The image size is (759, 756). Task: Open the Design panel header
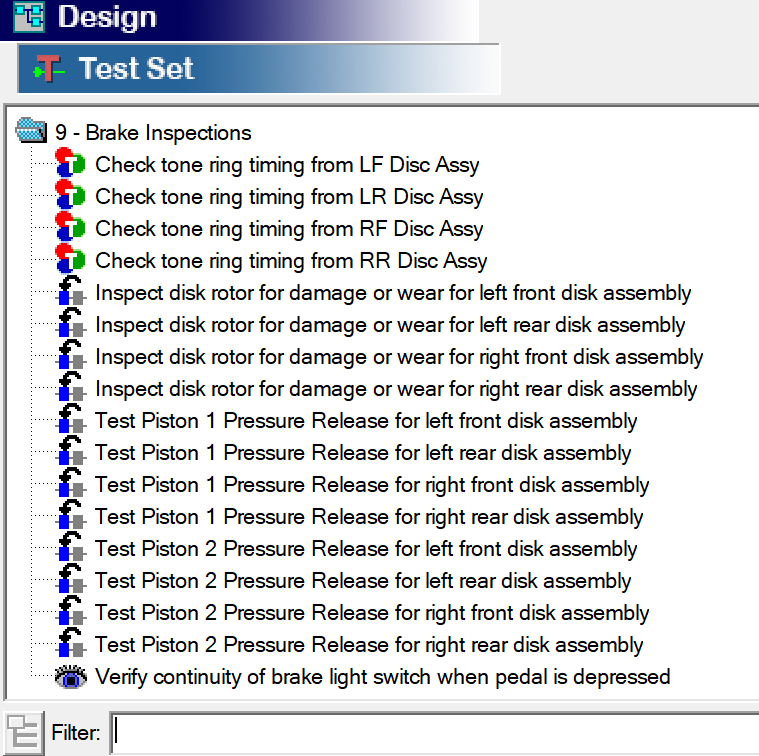point(107,17)
